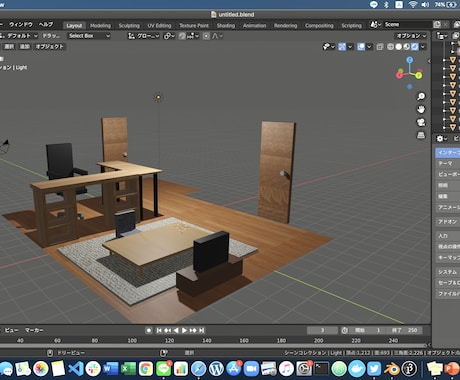The image size is (460, 380).
Task: Open the オプション dropdown
Action: 411,36
